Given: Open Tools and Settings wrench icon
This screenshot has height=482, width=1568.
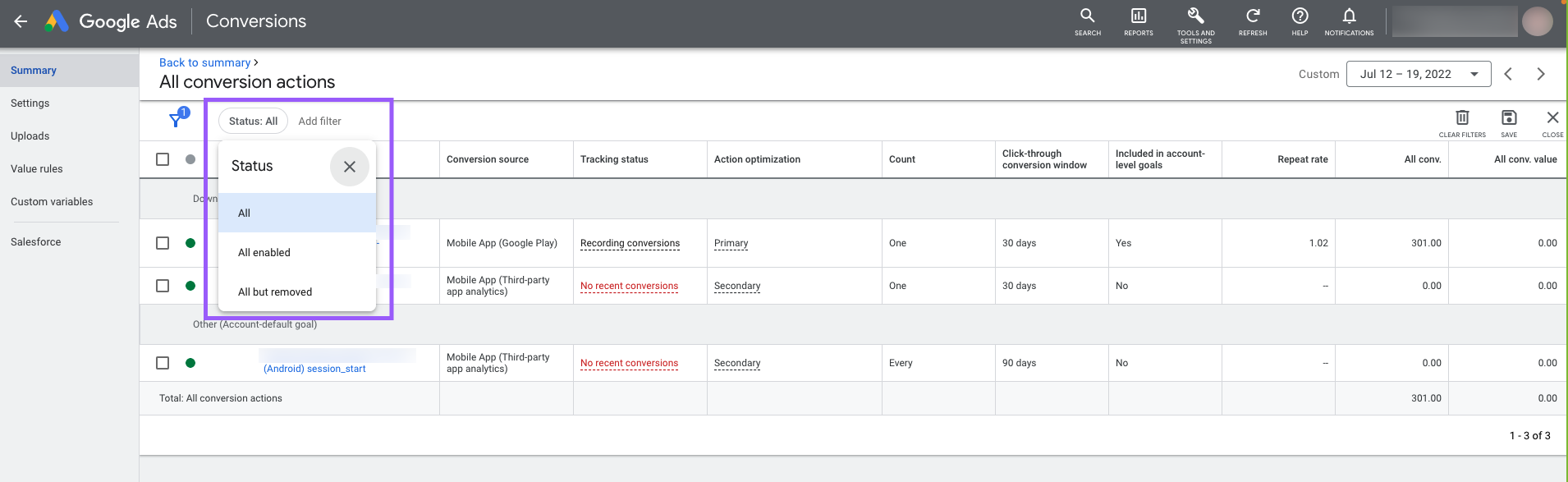Looking at the screenshot, I should pos(1195,21).
